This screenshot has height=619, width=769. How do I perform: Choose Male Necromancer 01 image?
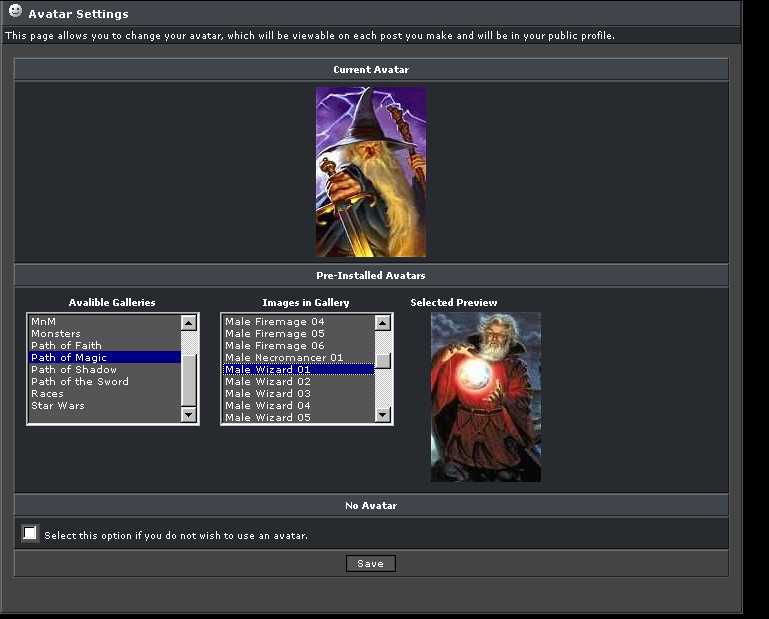coord(299,358)
